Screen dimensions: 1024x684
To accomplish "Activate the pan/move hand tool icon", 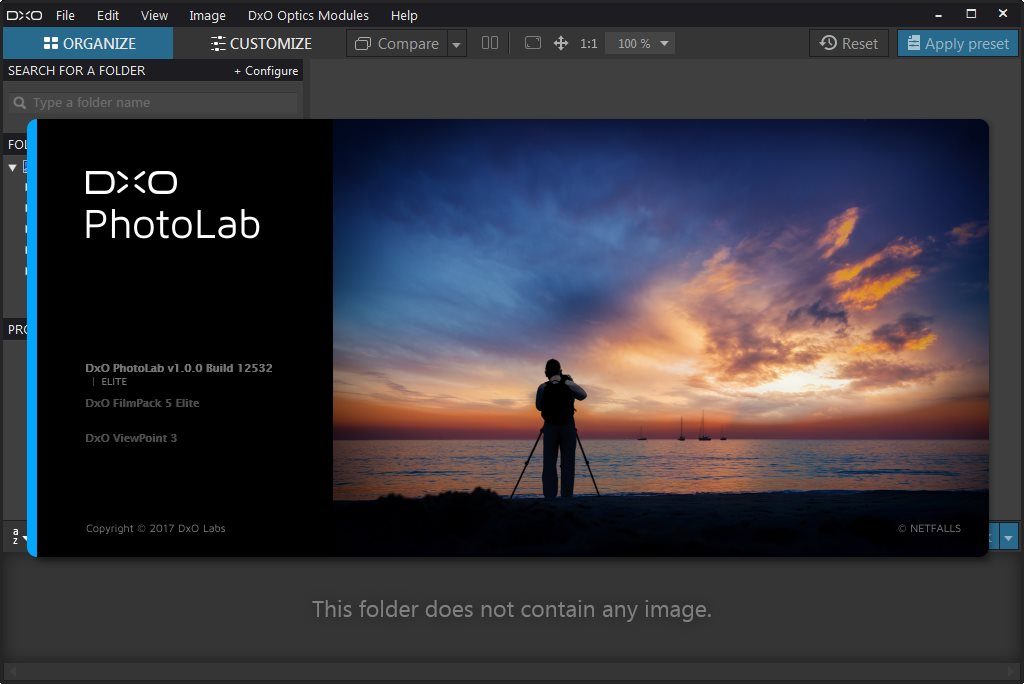I will click(560, 43).
